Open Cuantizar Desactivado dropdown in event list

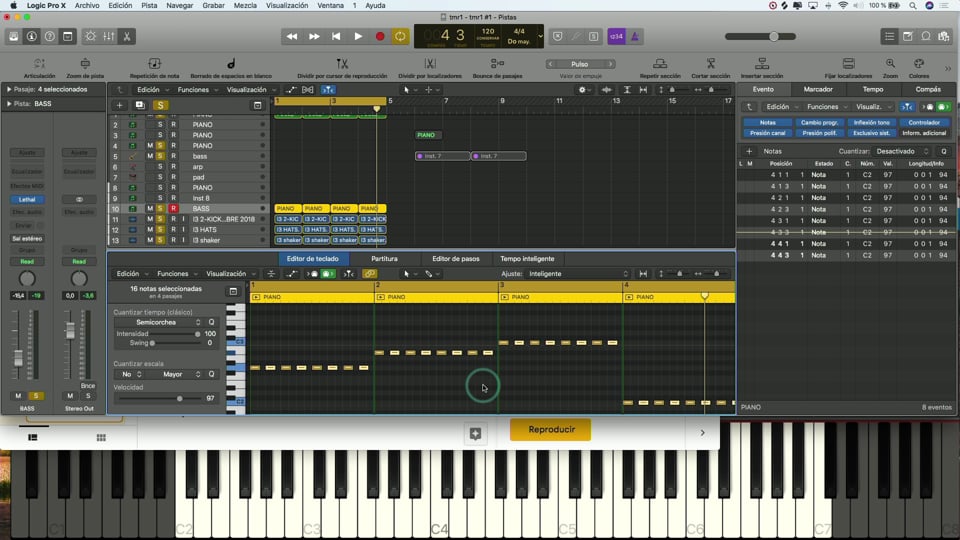(x=902, y=151)
